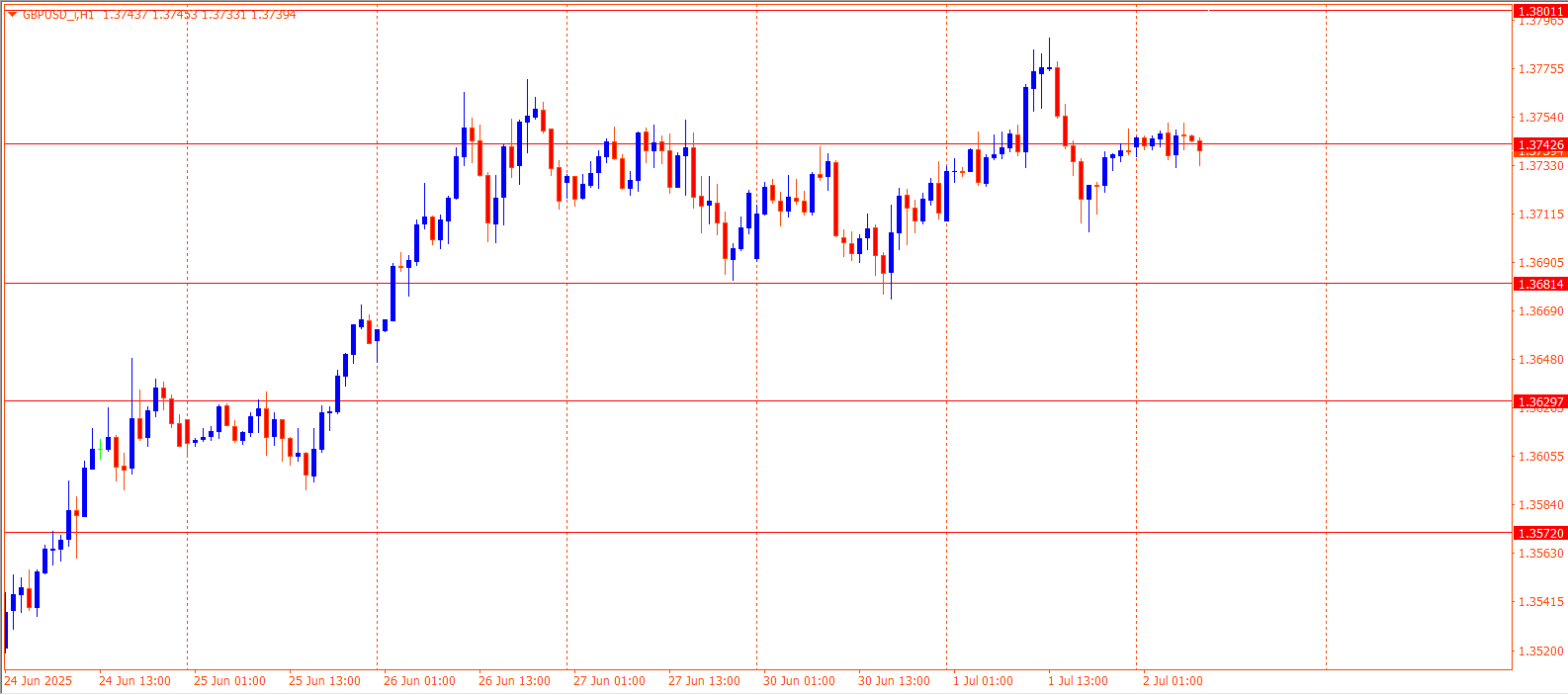Click the 26 Jun 13:00 time label
This screenshot has width=1568, height=695.
click(x=514, y=681)
